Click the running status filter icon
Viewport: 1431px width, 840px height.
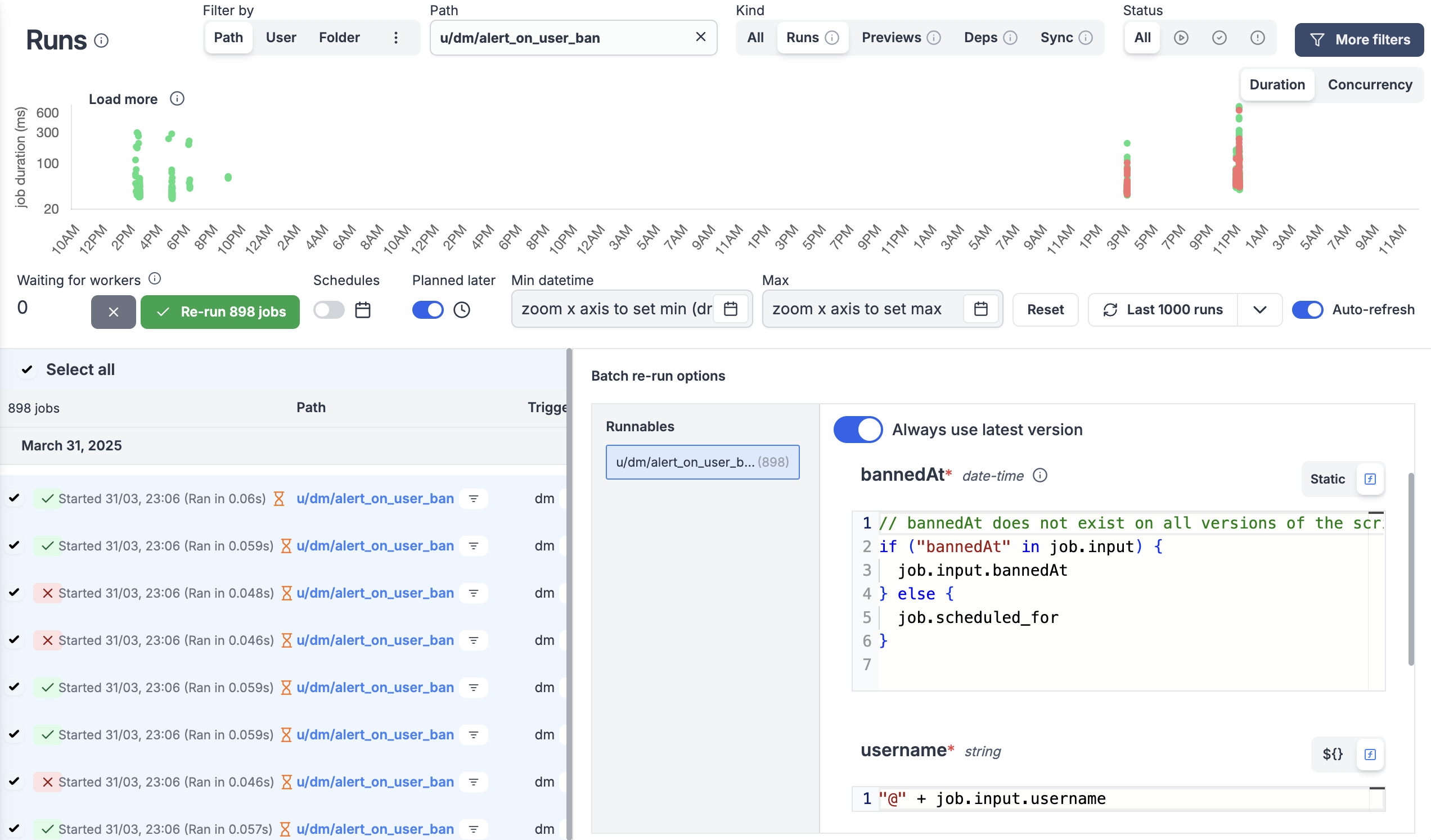(1181, 38)
